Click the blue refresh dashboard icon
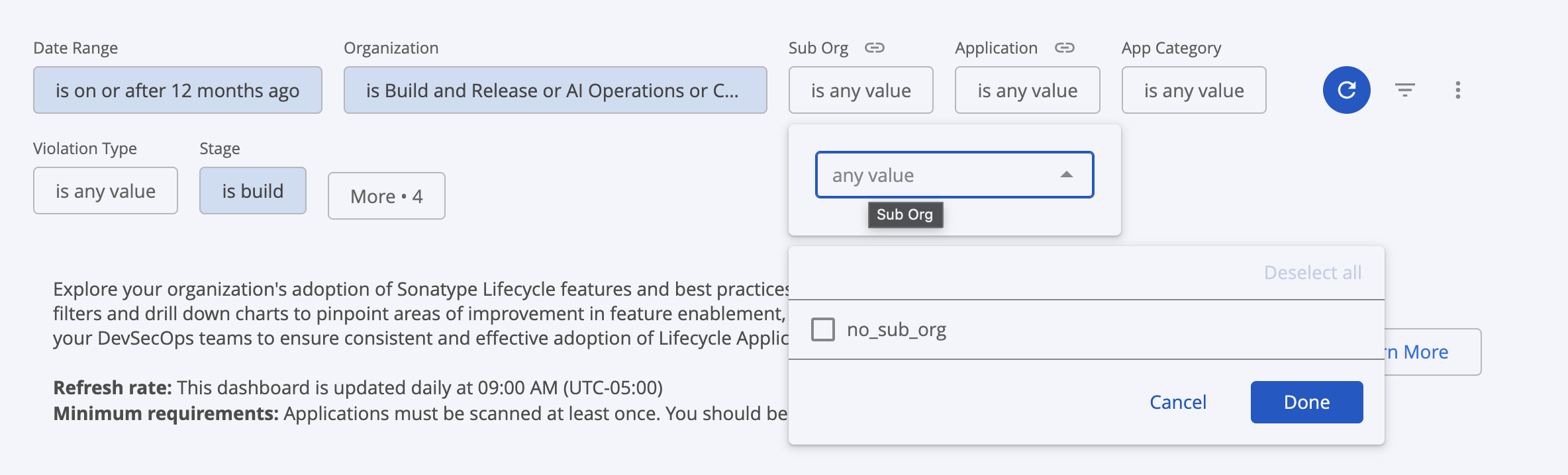 [1346, 90]
